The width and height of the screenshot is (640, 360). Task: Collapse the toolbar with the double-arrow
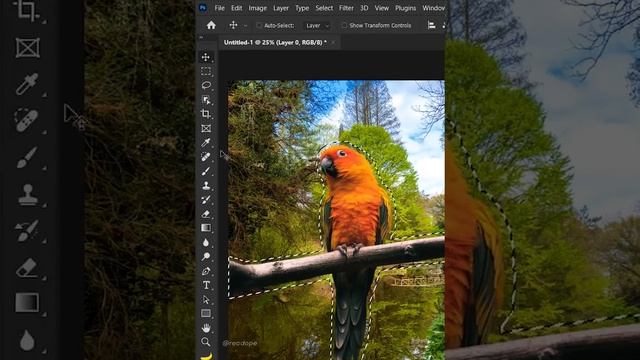coord(201,37)
